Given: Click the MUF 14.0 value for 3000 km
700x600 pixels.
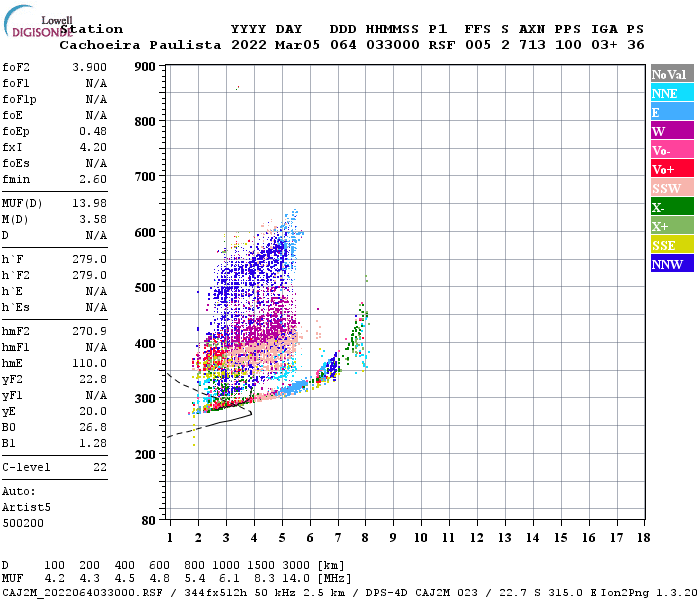Looking at the screenshot, I should [296, 579].
